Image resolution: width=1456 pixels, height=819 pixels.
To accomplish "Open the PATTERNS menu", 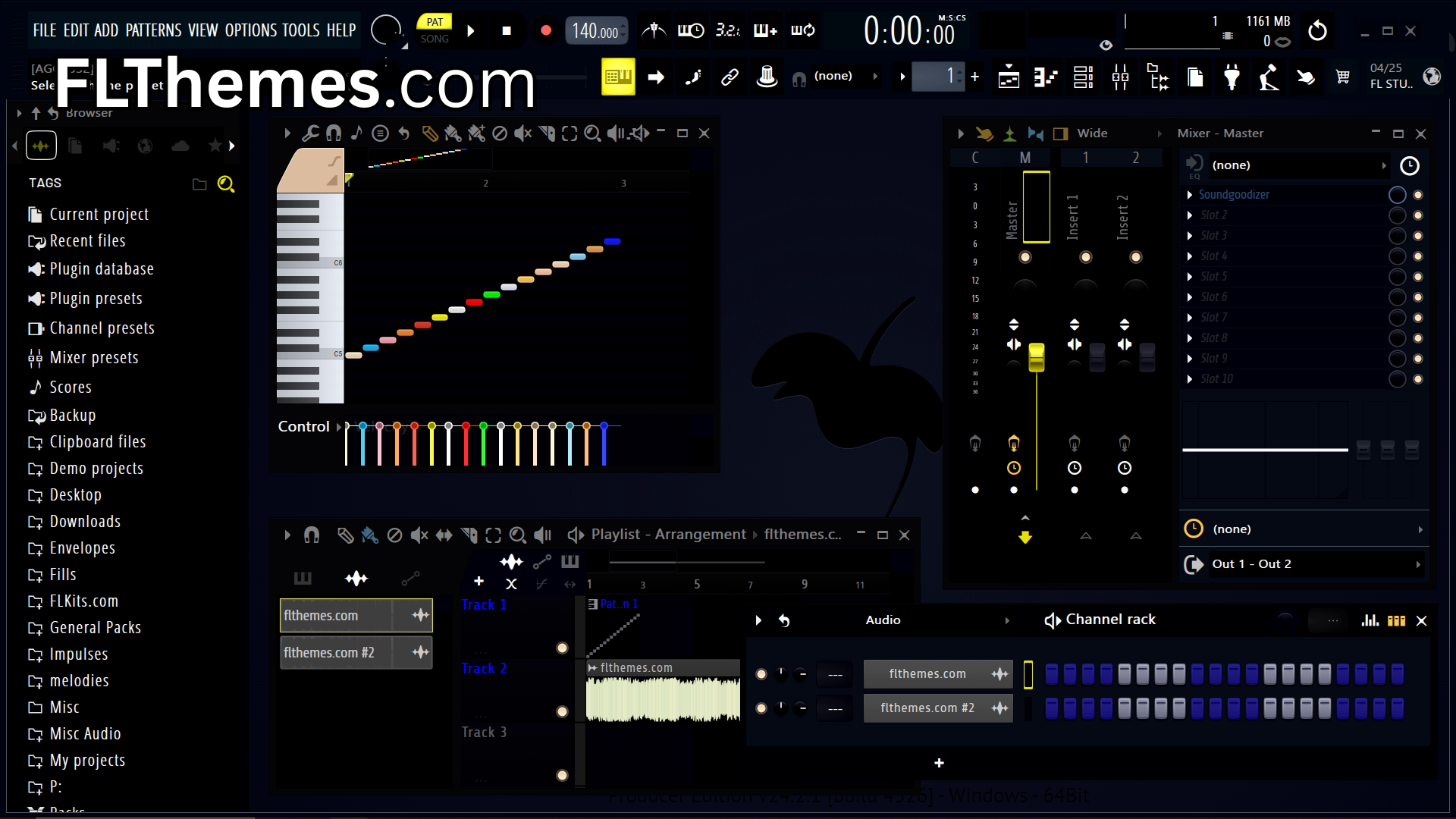I will tap(153, 30).
